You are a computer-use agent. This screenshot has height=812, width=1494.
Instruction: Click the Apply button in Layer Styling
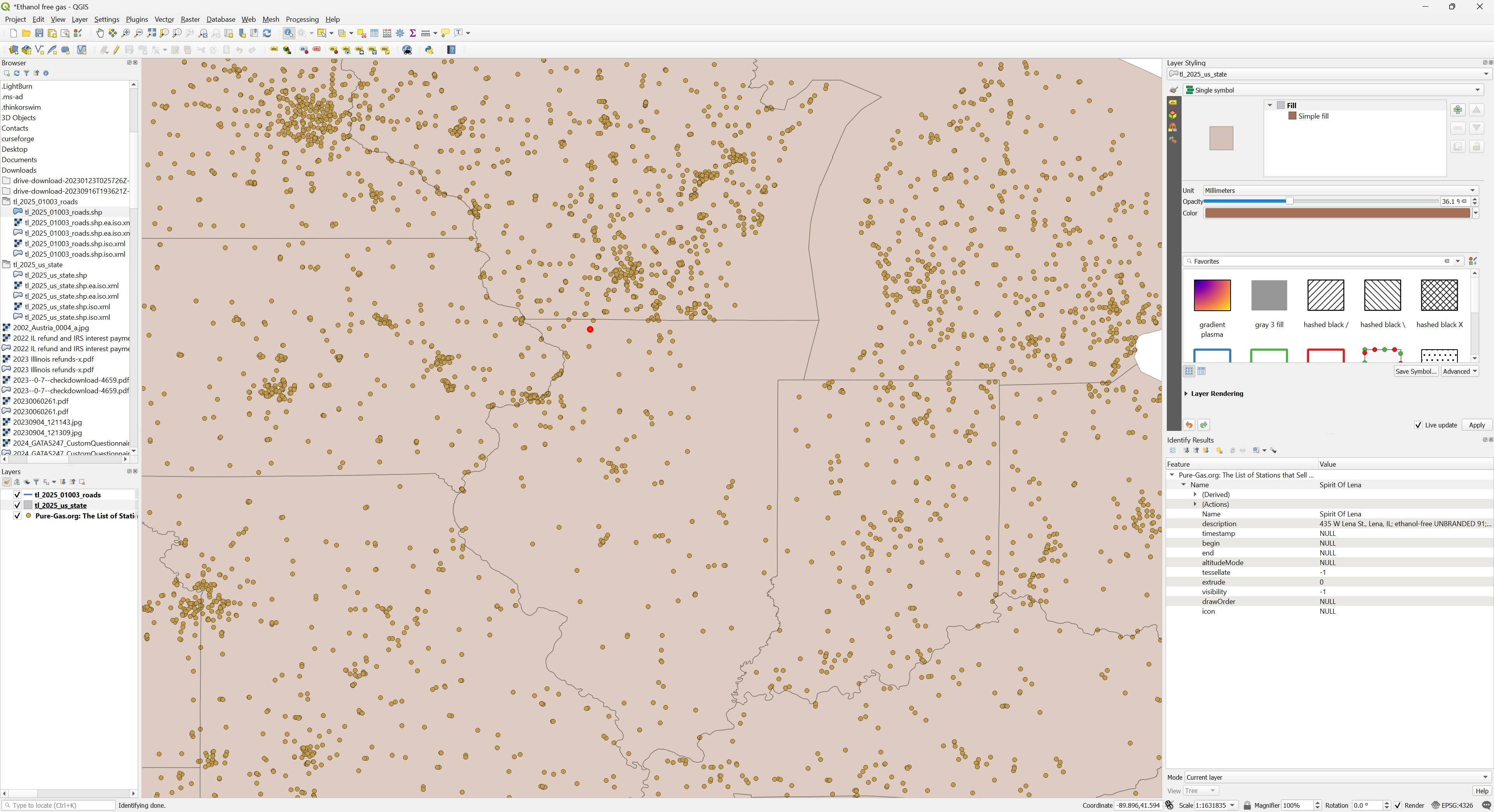(1476, 425)
